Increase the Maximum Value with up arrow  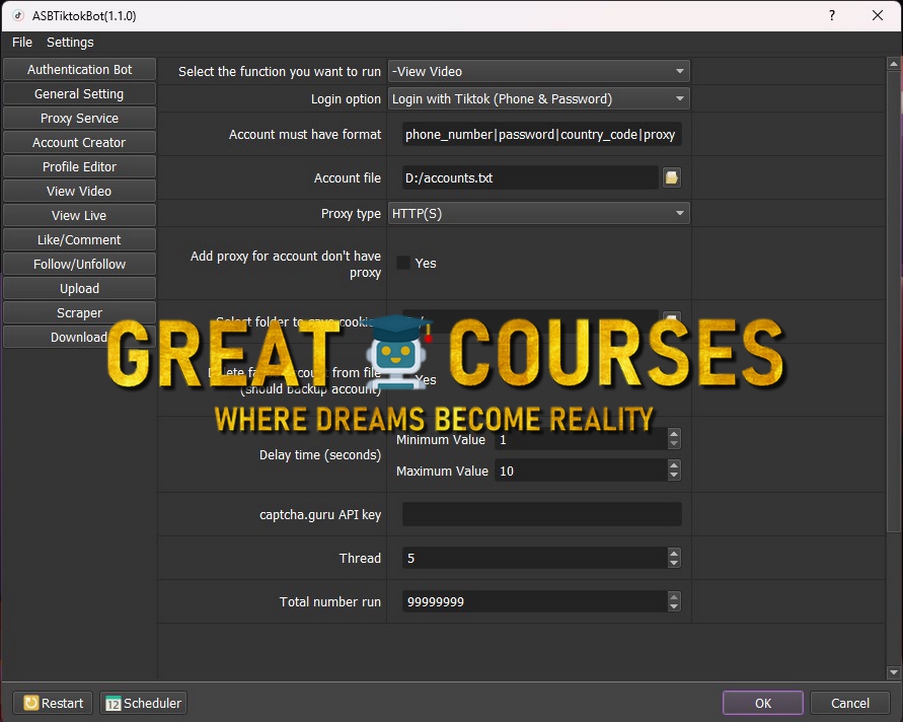674,465
